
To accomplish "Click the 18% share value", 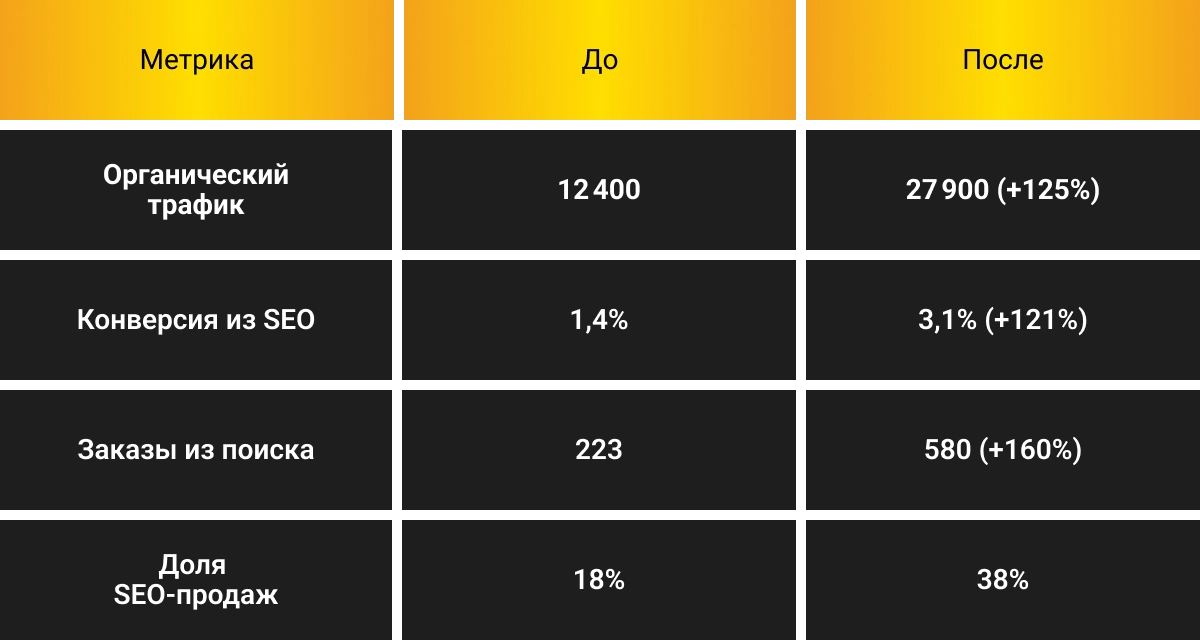I will click(599, 580).
